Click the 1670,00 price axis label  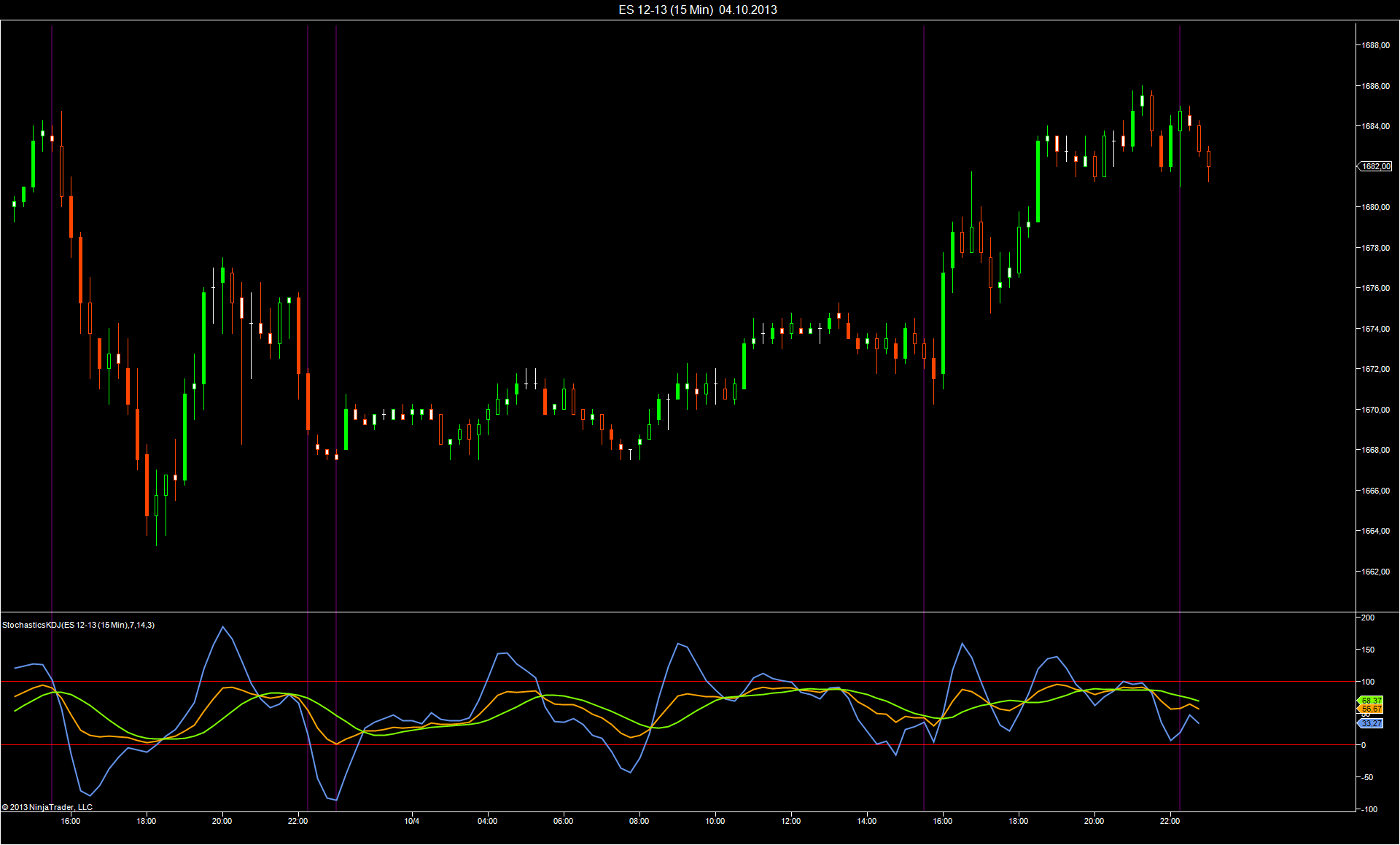[1375, 410]
